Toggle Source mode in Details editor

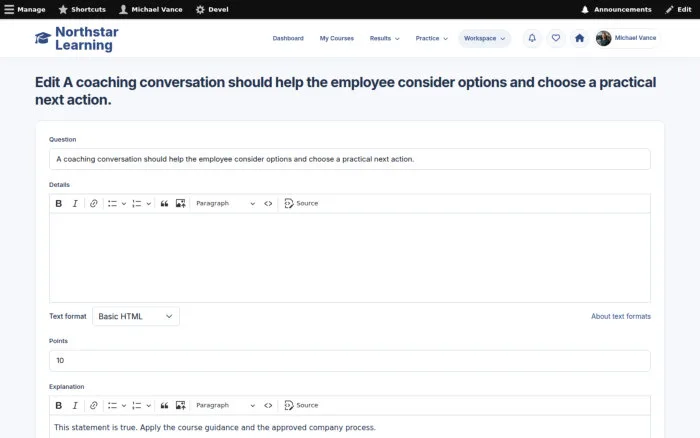[x=301, y=204]
